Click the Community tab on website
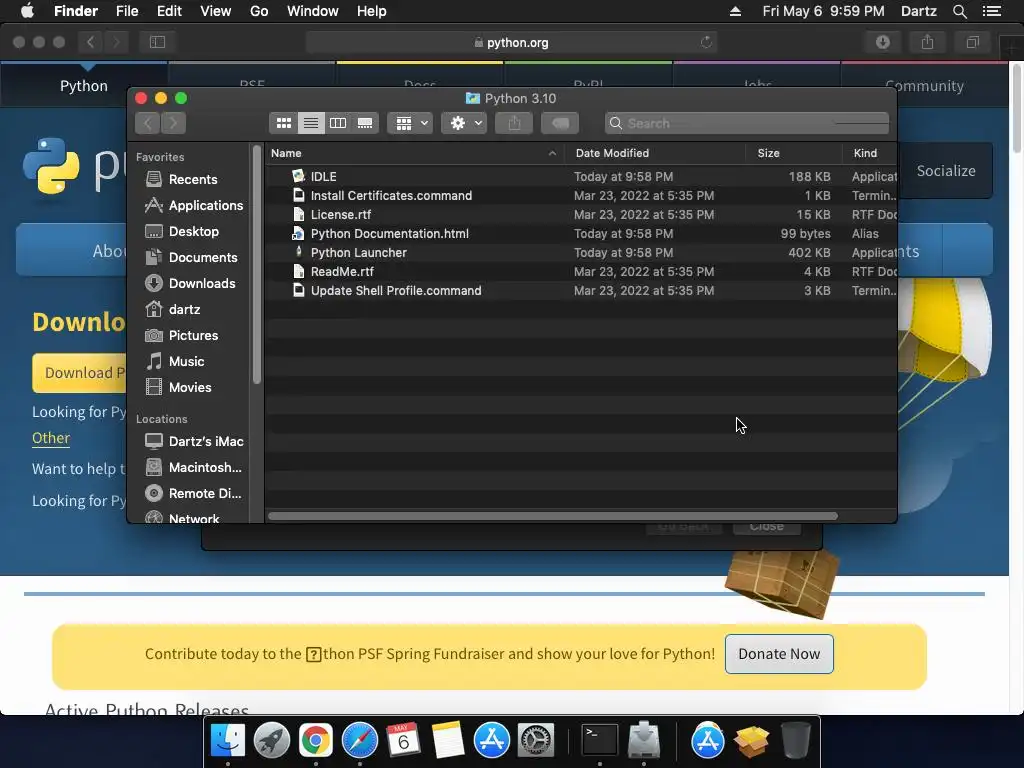The height and width of the screenshot is (768, 1024). [x=924, y=86]
